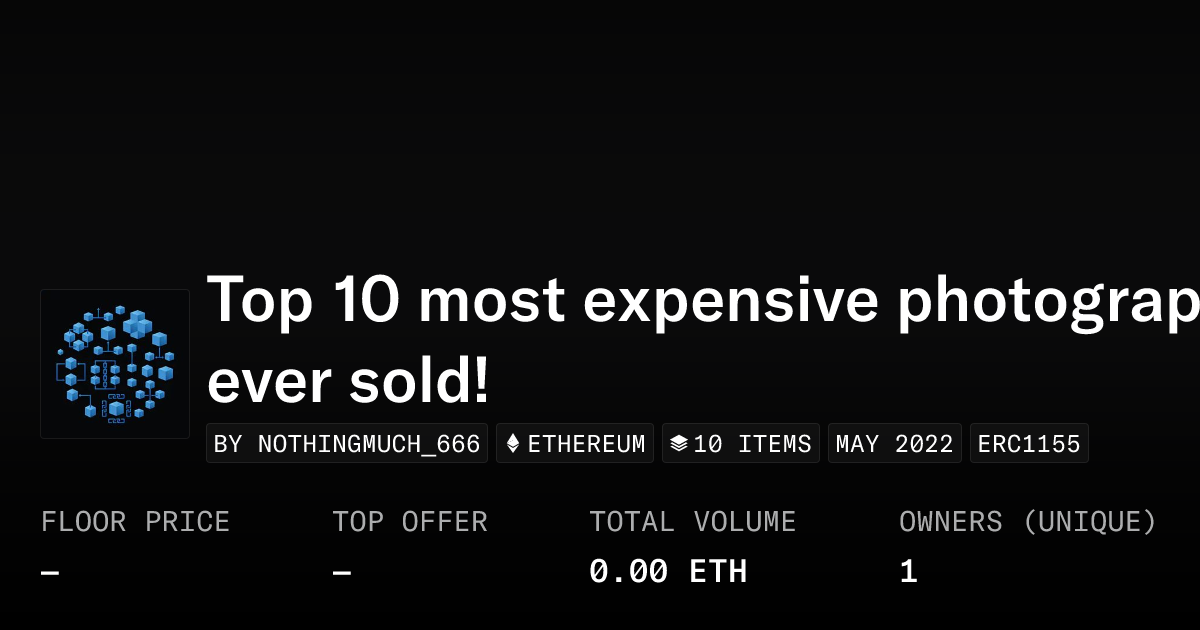Open the NOTHINGMUCH_666 creator profile link
1200x630 pixels.
tap(369, 444)
